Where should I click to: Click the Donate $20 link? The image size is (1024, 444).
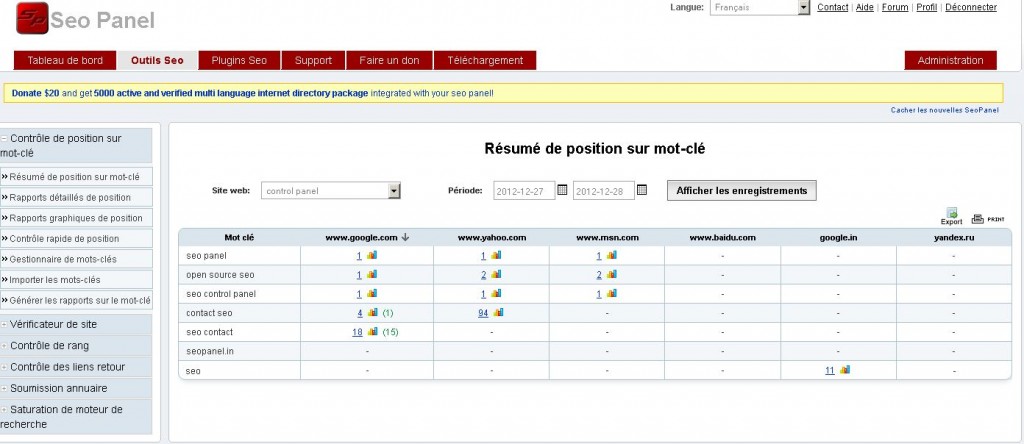point(35,93)
